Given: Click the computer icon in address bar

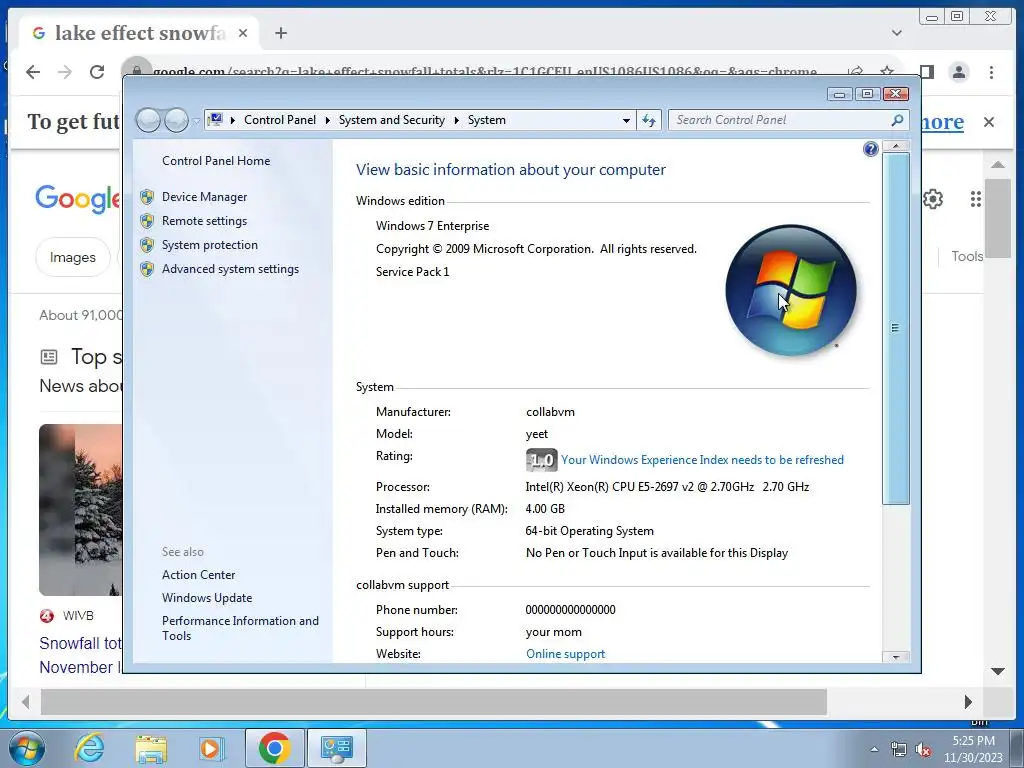Looking at the screenshot, I should [x=216, y=120].
